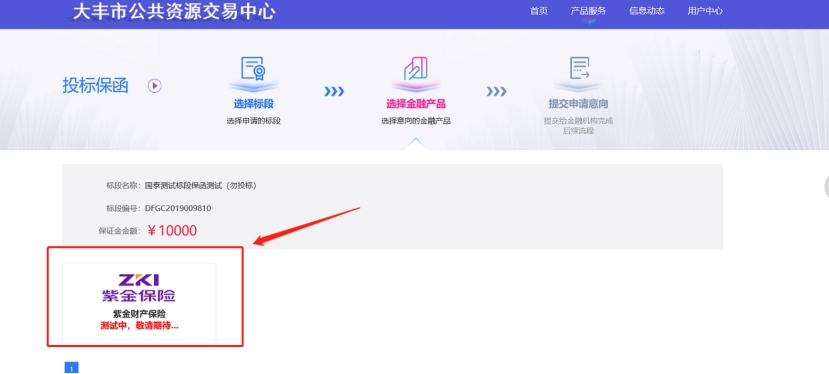The image size is (829, 374).
Task: Click the 提交给金融机构完成后续流程 description text
Action: click(x=578, y=126)
